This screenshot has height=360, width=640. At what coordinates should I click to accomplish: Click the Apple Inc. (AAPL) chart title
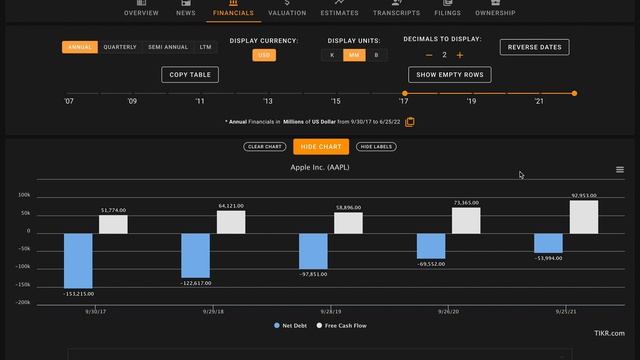point(320,167)
